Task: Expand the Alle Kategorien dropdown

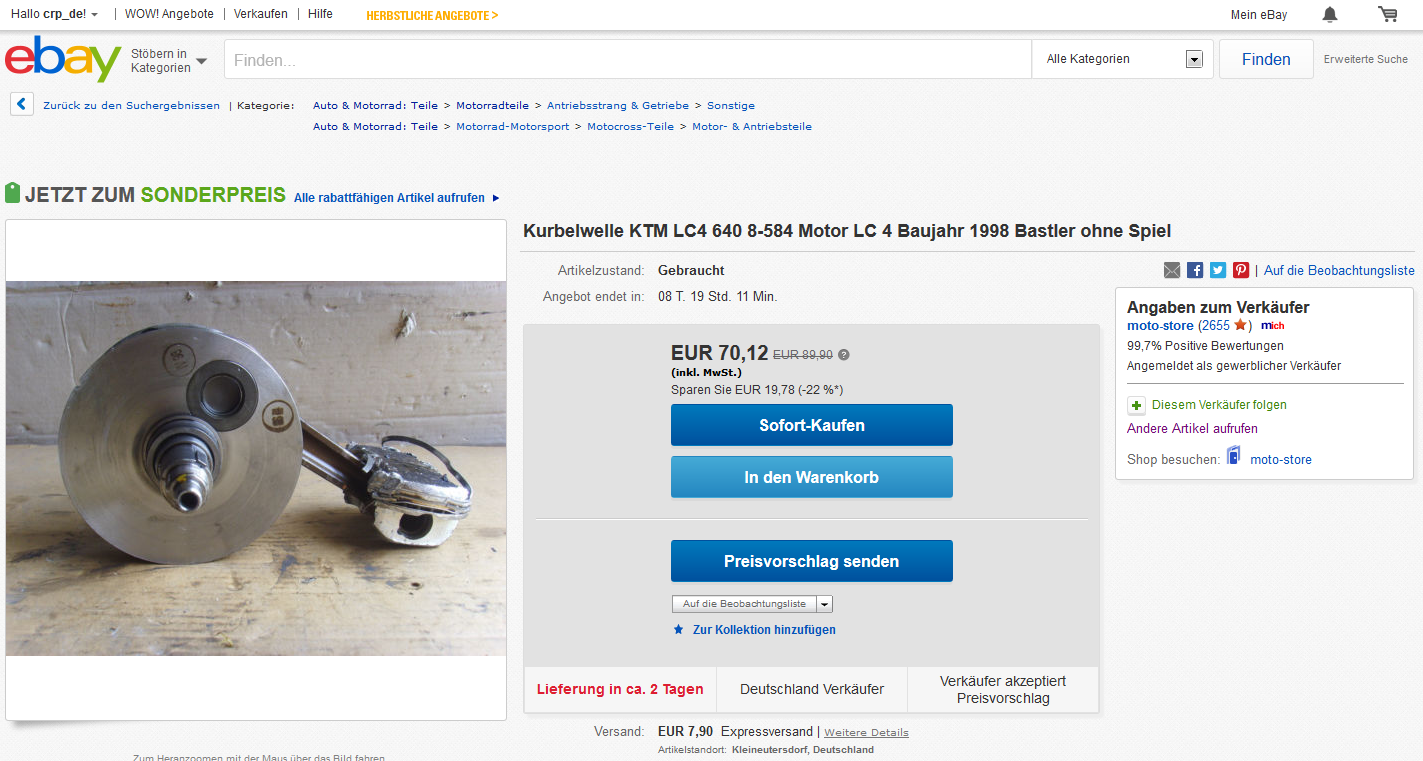Action: coord(1193,59)
